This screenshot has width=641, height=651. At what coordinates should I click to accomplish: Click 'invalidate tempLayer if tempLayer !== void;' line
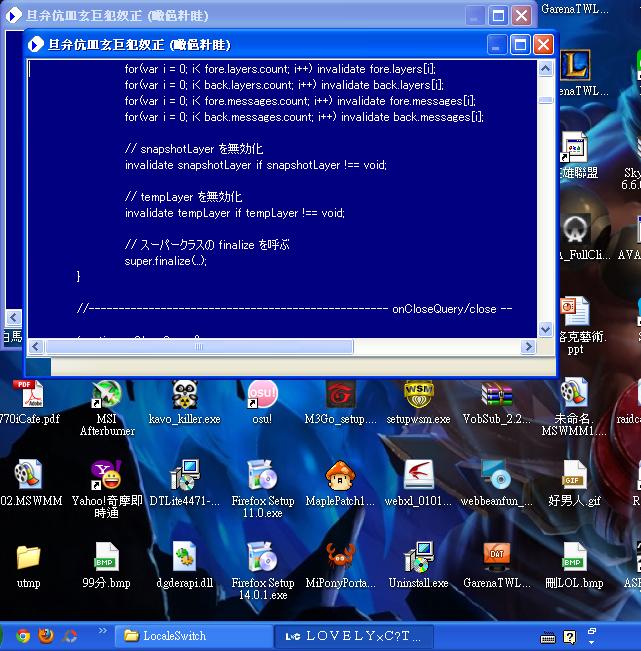[x=235, y=213]
